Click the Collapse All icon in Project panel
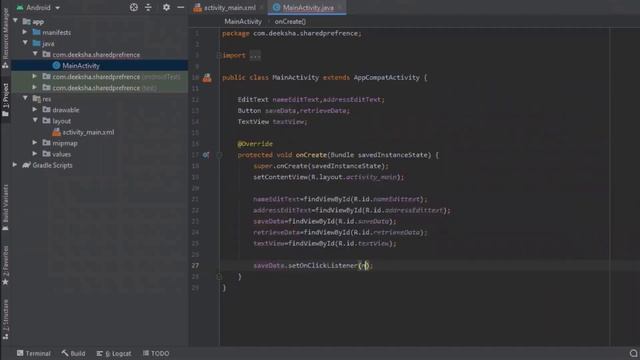The image size is (640, 360). [148, 7]
